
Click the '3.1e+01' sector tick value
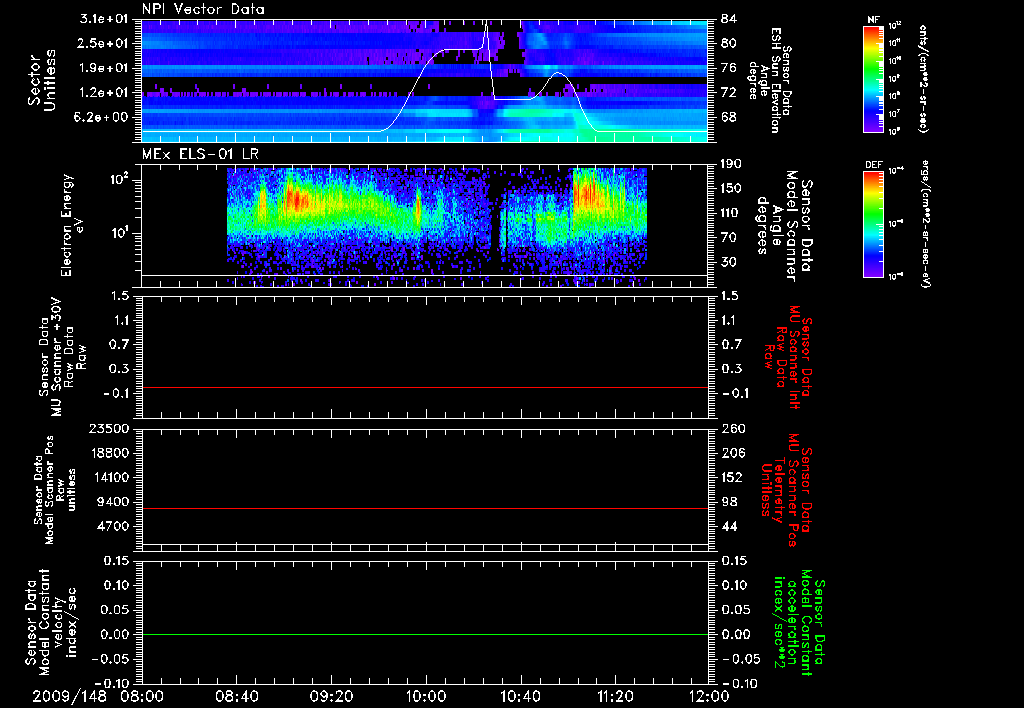pyautogui.click(x=105, y=19)
